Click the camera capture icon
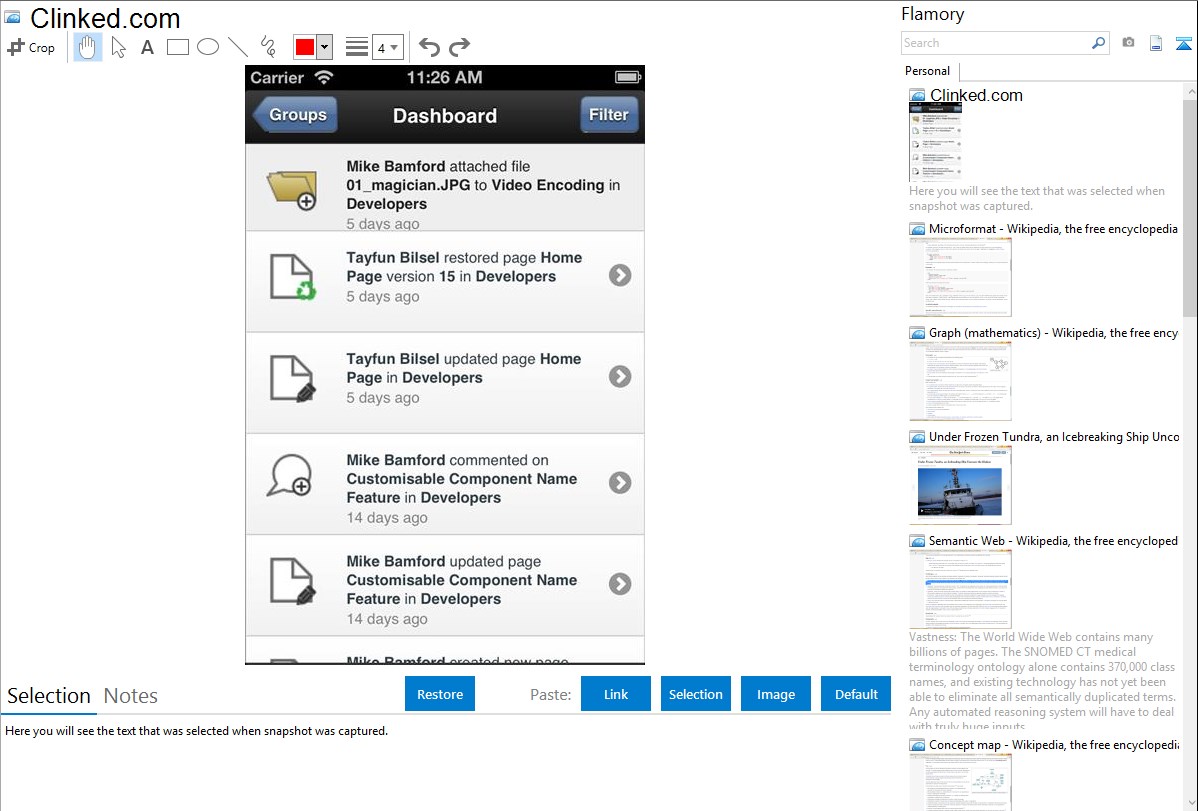This screenshot has height=811, width=1198. [x=1128, y=43]
